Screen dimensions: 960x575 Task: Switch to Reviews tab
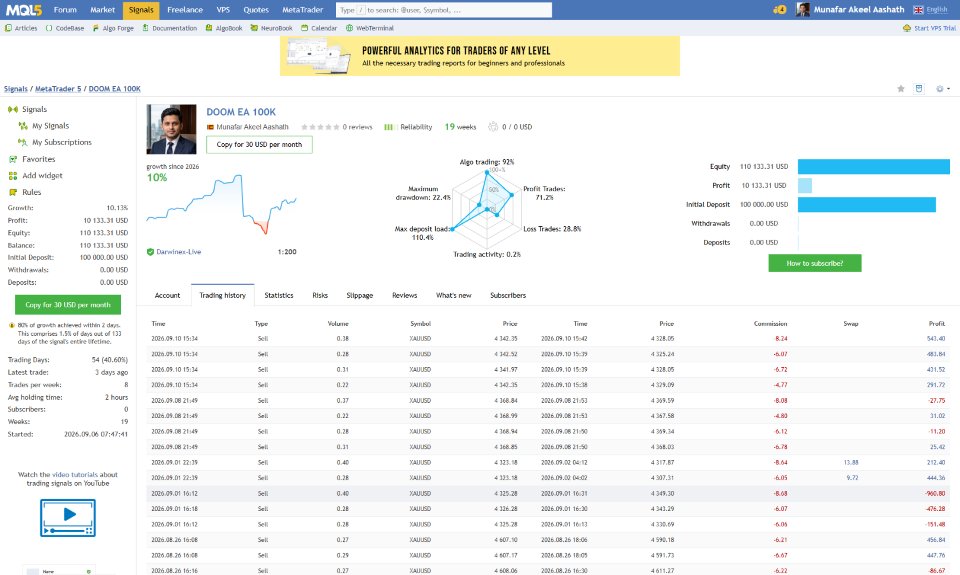[405, 295]
